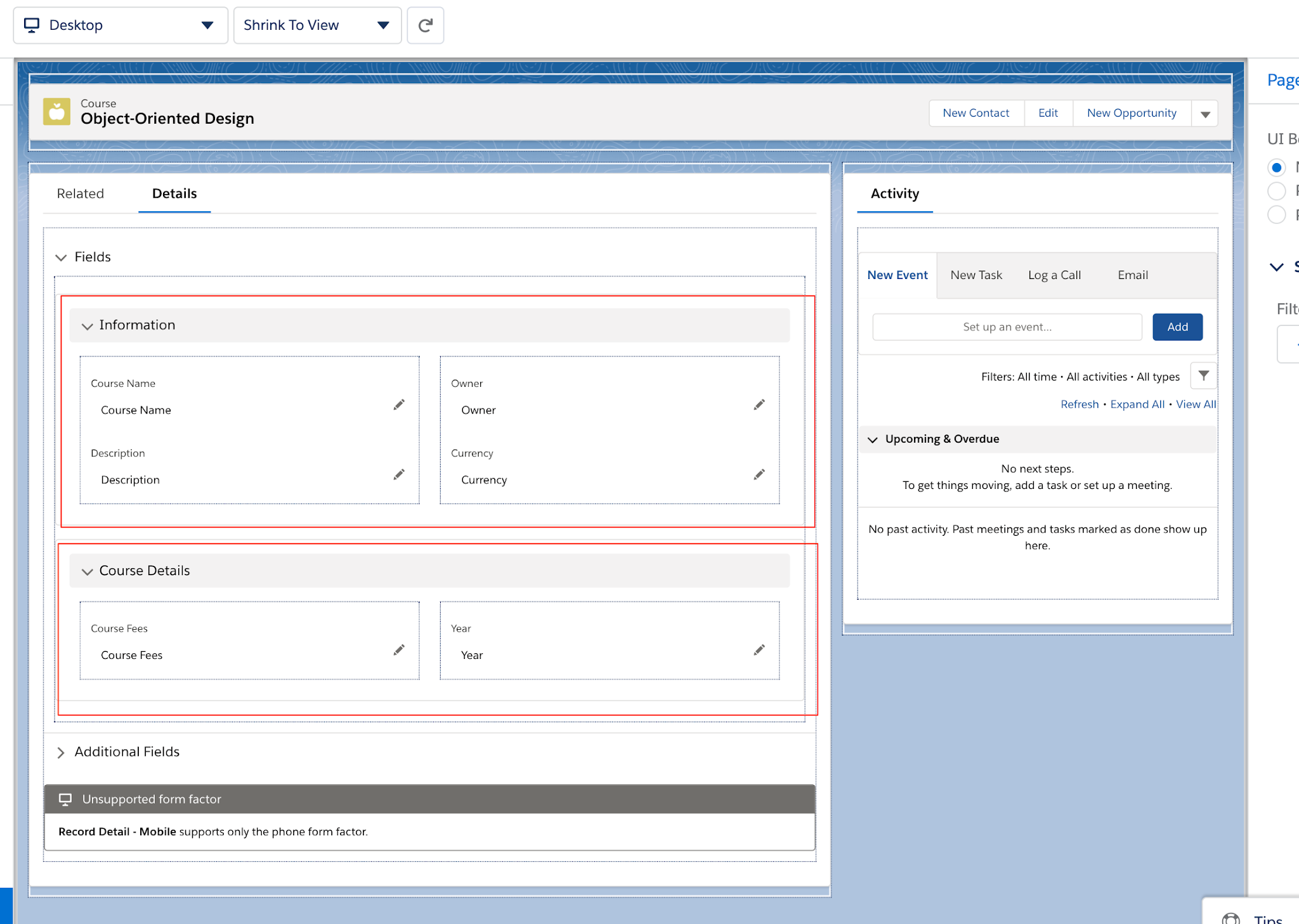Click the Set up an event input field
This screenshot has width=1299, height=924.
point(1007,327)
